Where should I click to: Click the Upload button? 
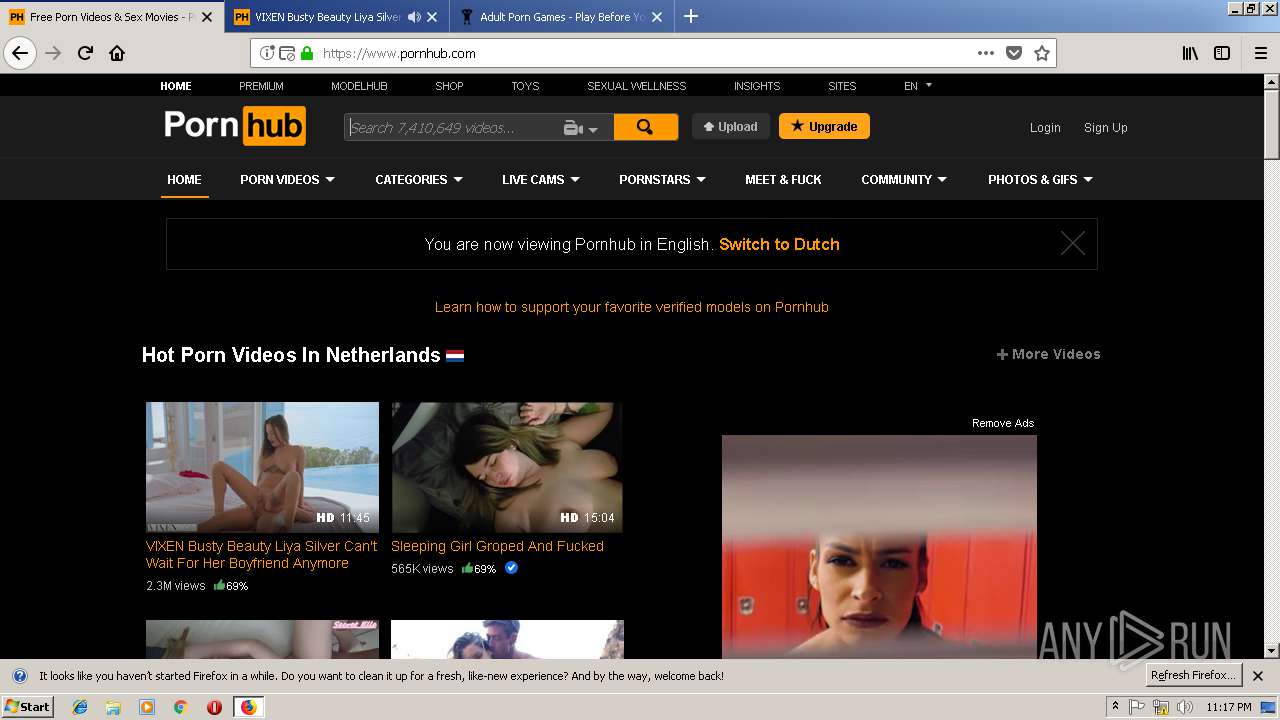point(731,127)
